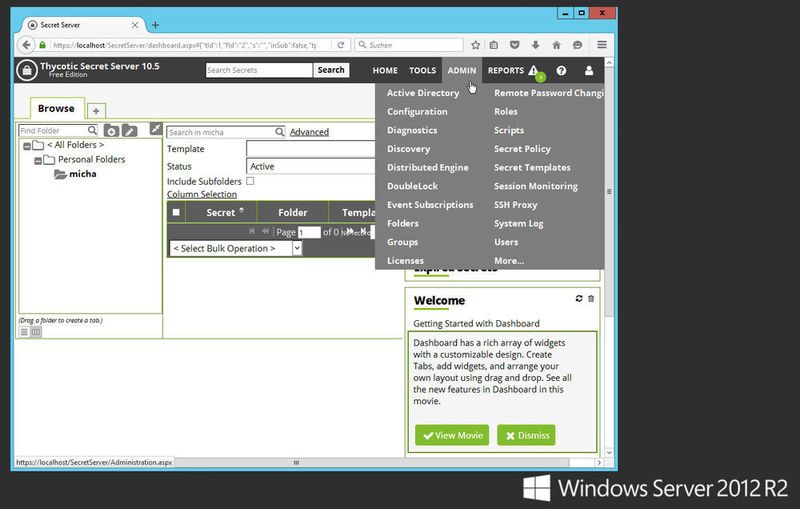This screenshot has height=509, width=800.
Task: Add a new dashboard tab with plus
Action: [96, 111]
